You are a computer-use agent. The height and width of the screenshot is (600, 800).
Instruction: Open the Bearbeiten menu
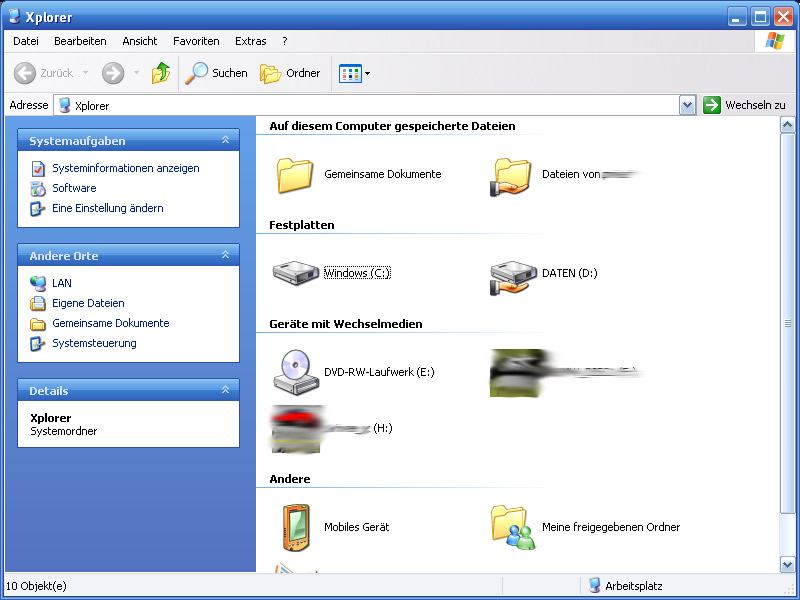coord(80,41)
